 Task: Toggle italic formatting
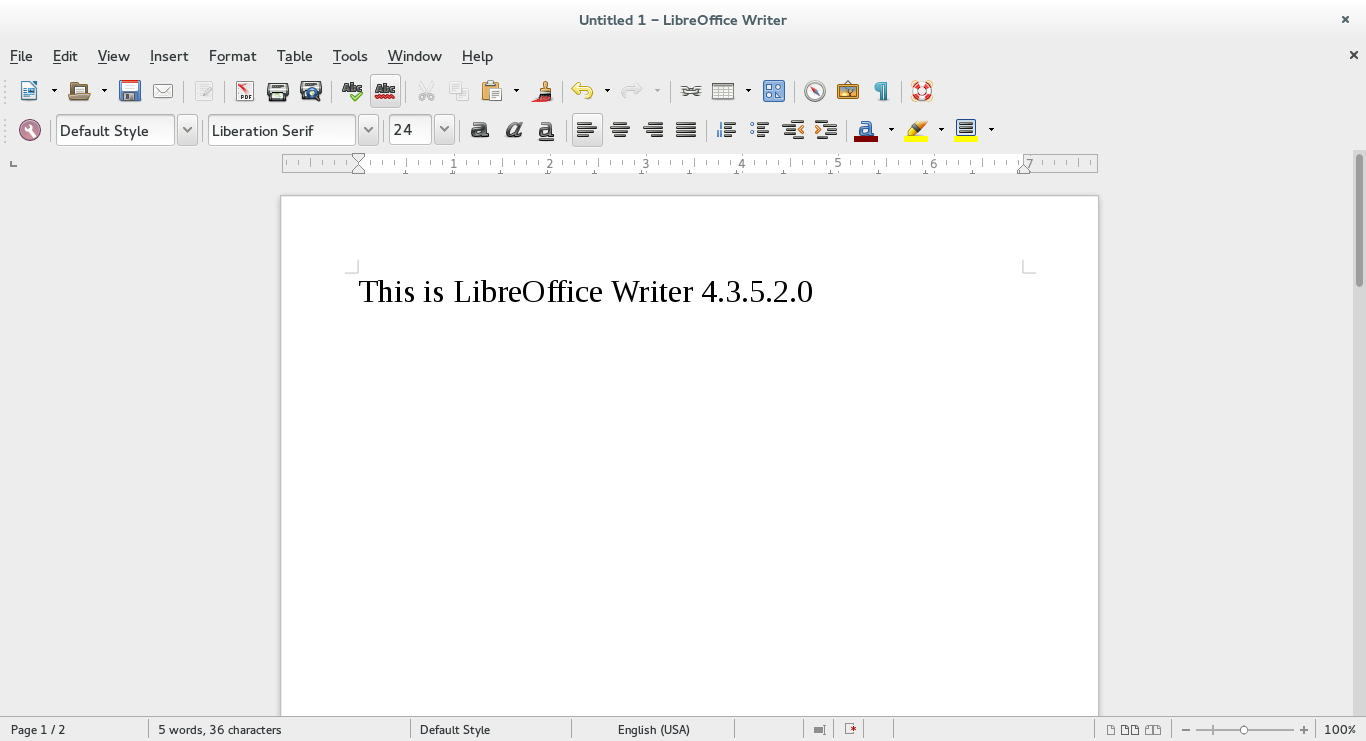click(x=513, y=130)
